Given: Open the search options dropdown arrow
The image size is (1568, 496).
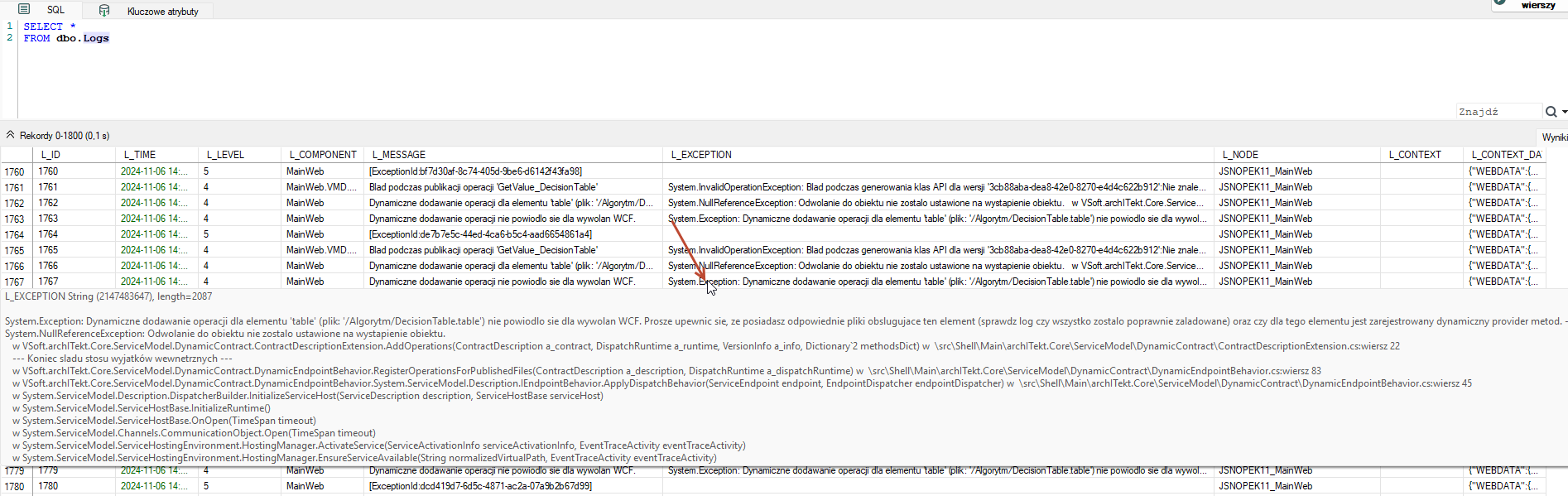Looking at the screenshot, I should [1564, 112].
